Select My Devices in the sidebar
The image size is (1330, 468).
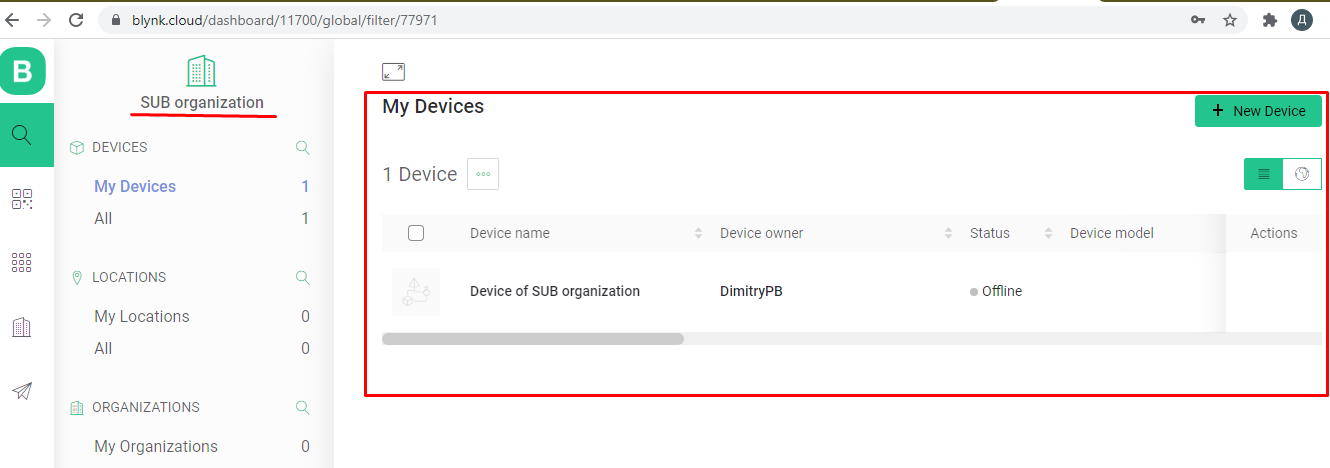[x=135, y=186]
